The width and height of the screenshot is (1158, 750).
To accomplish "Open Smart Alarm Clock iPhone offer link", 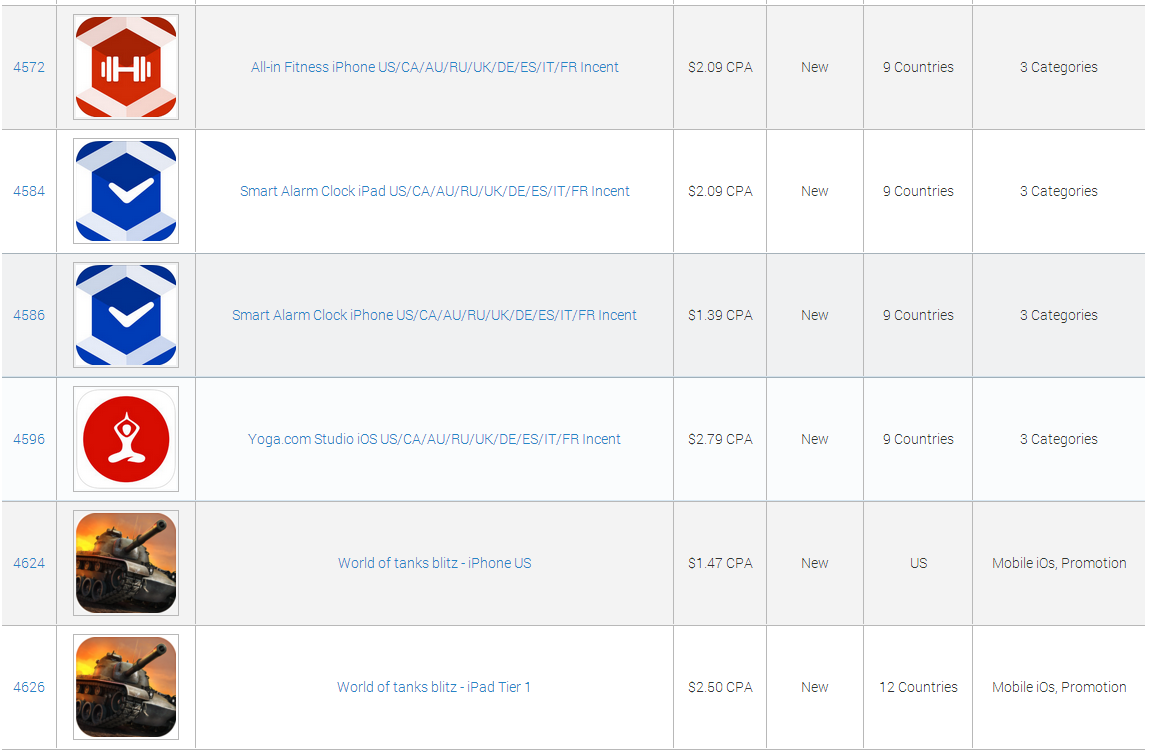I will pos(434,315).
